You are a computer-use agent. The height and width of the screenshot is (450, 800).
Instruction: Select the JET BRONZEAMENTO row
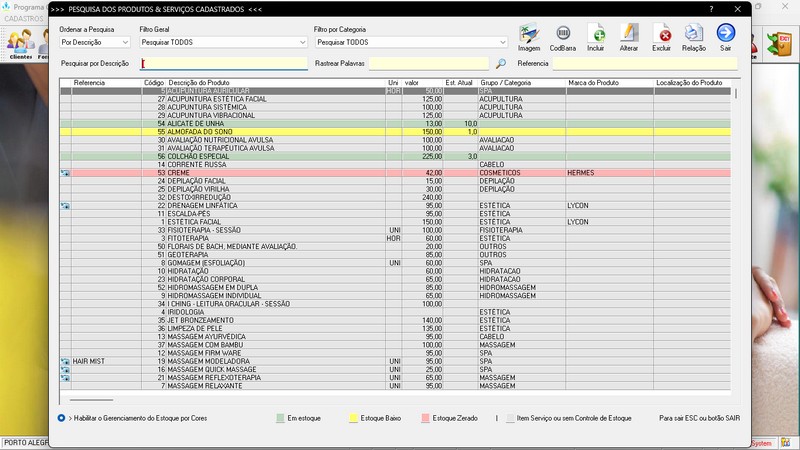[395, 320]
